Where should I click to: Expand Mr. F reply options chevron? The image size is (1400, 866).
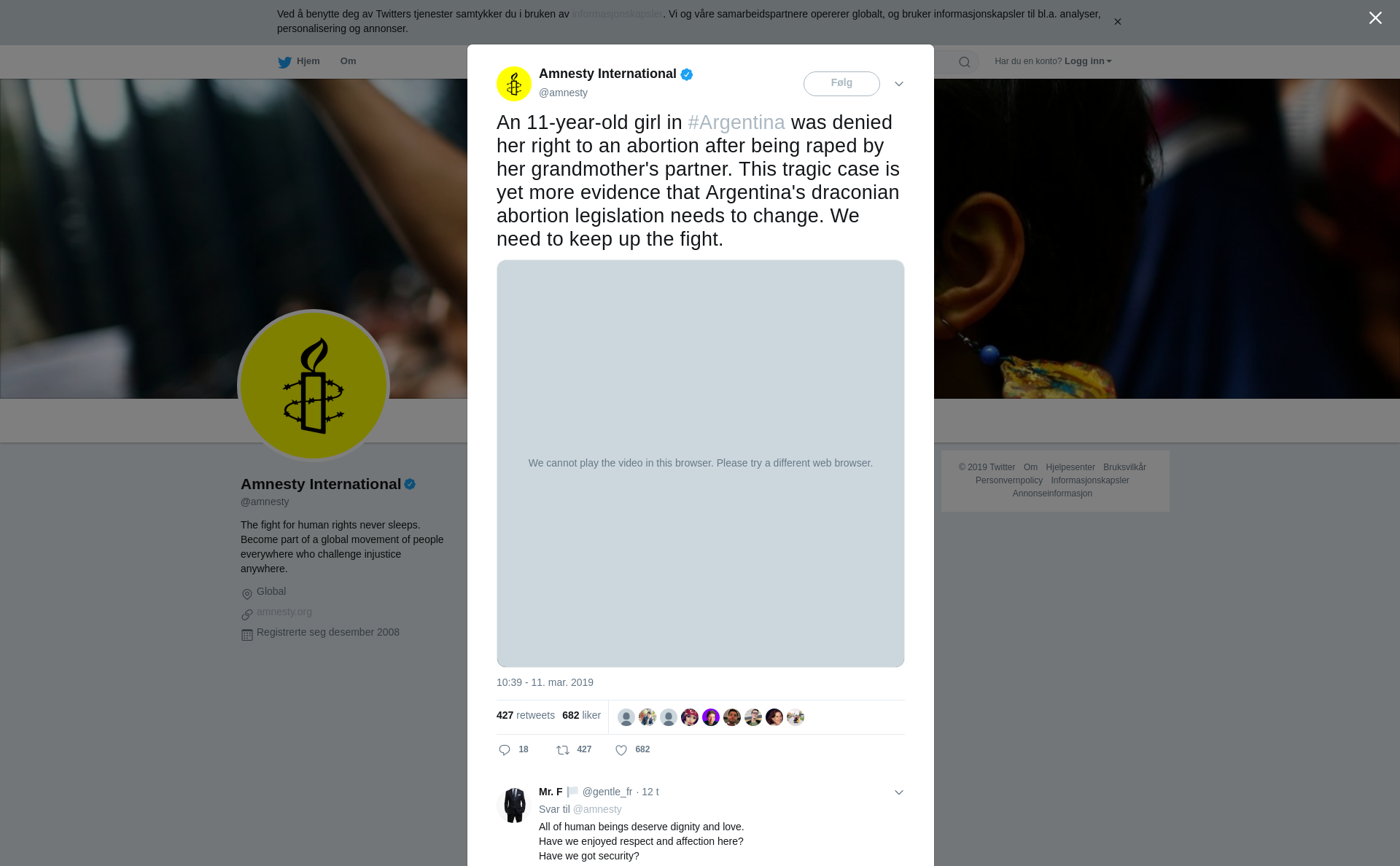coord(899,792)
